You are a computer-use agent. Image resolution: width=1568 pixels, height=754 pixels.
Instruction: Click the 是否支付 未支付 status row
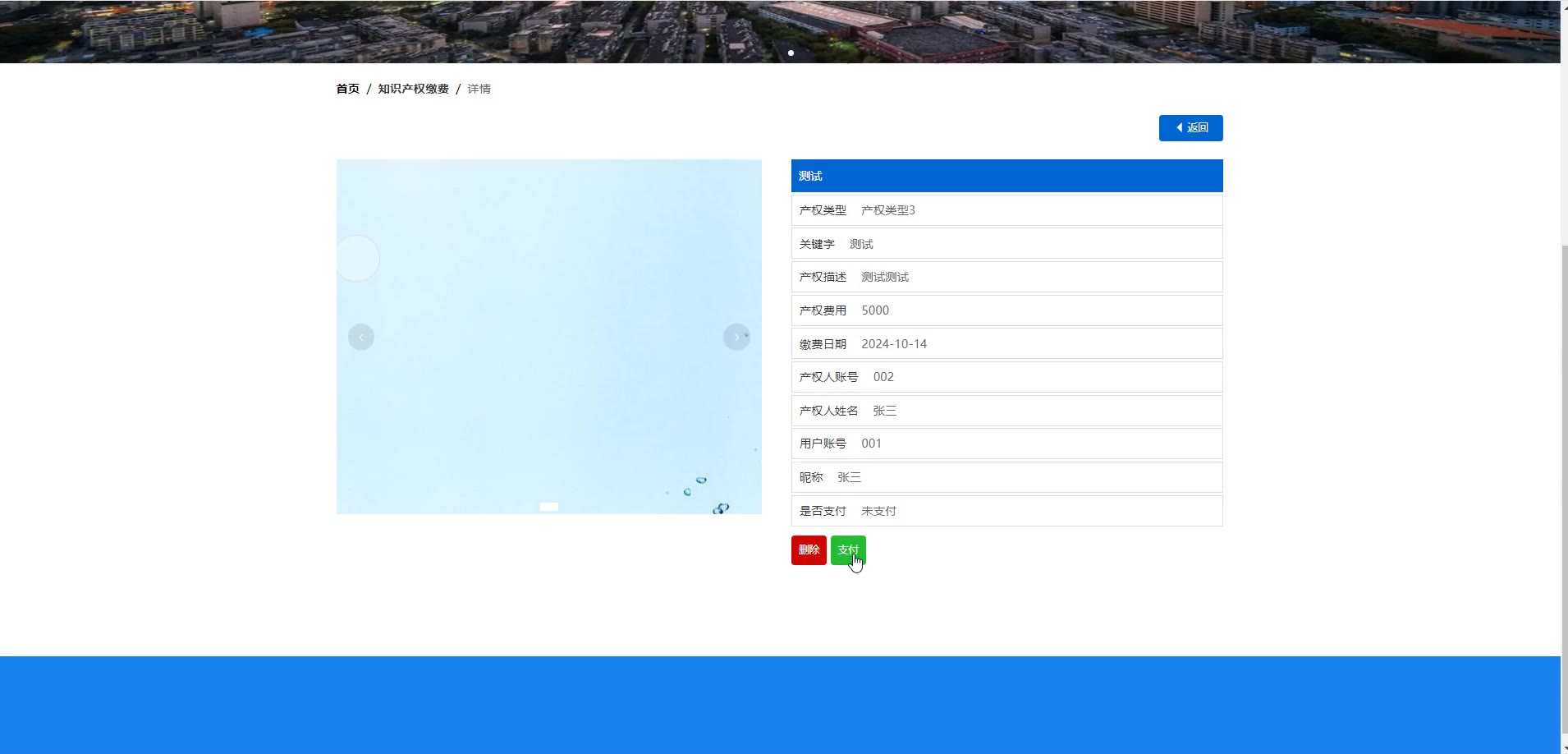click(1006, 511)
